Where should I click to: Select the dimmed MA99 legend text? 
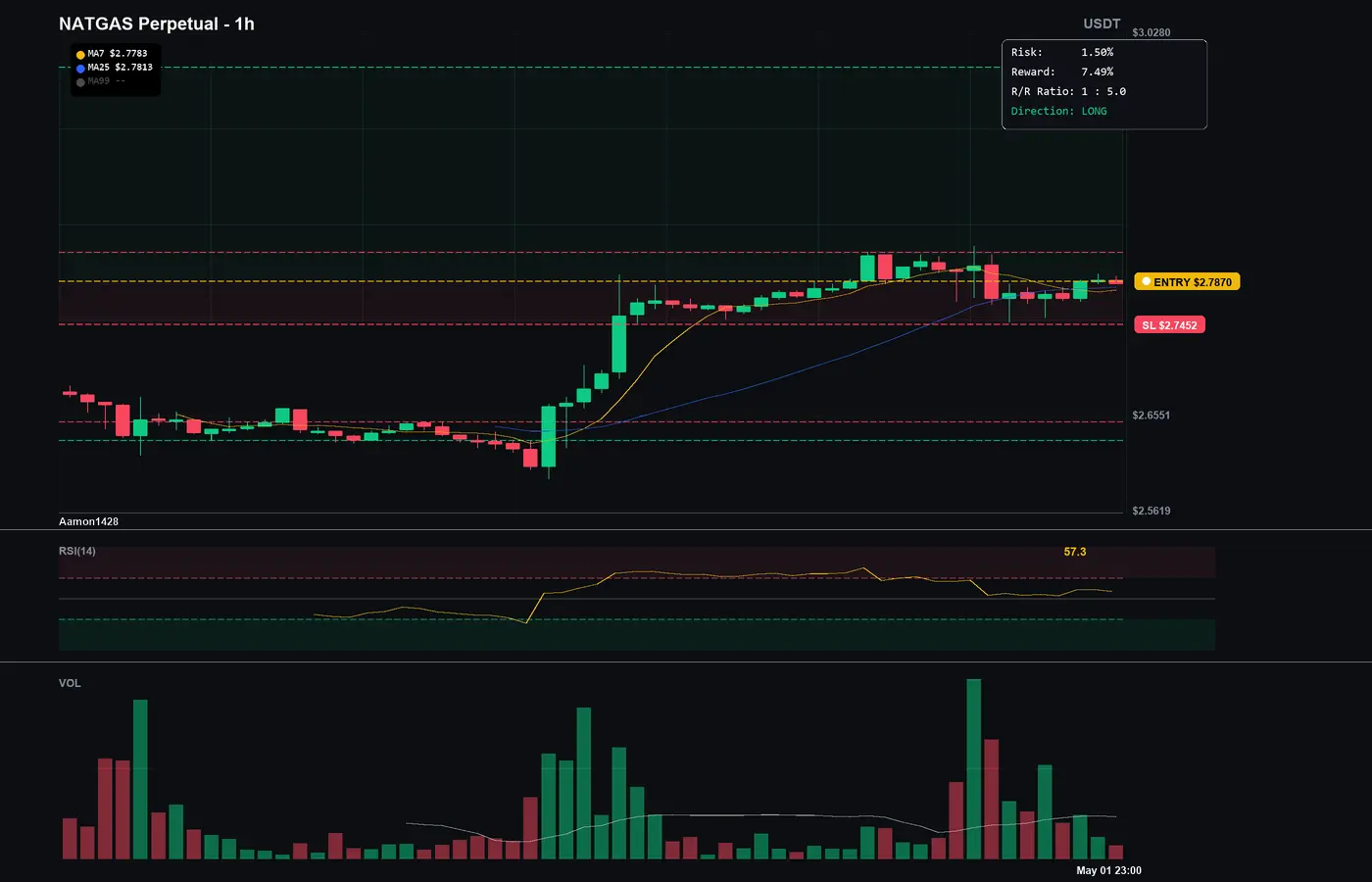click(x=107, y=81)
